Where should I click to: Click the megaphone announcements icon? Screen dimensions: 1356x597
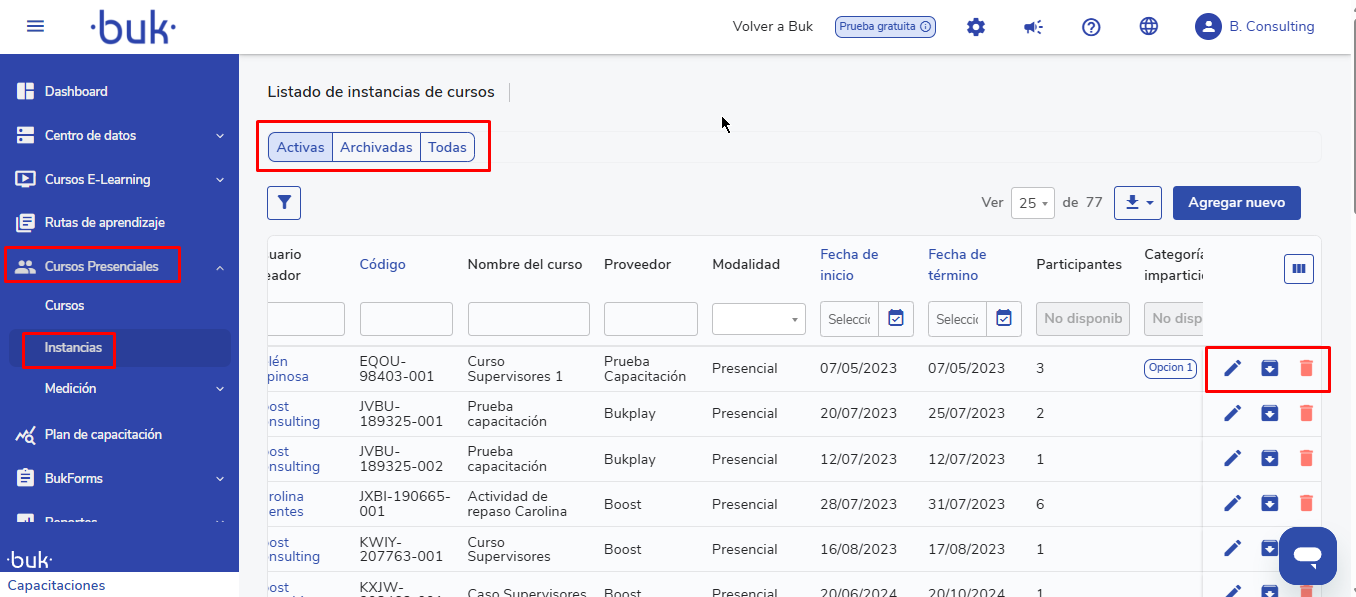pyautogui.click(x=1033, y=27)
